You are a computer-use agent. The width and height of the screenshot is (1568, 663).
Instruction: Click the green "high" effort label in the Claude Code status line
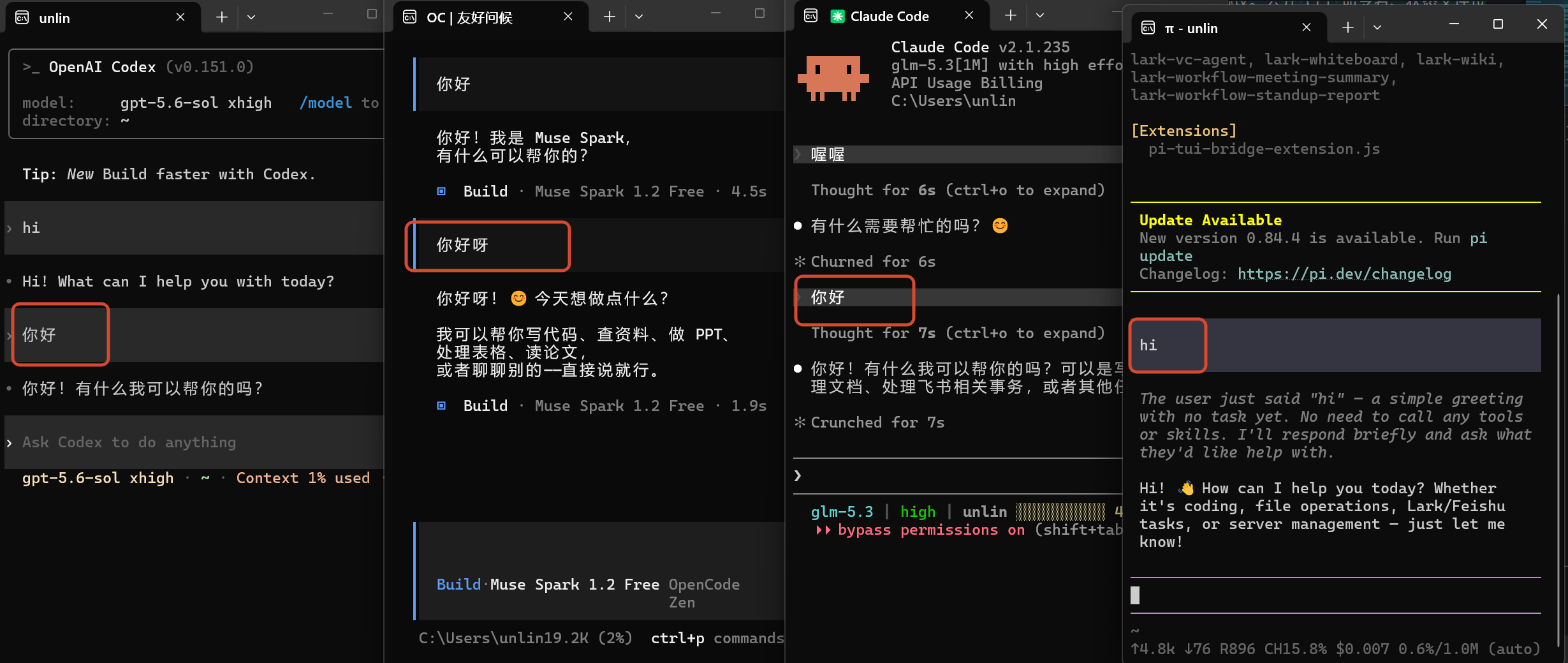click(918, 512)
